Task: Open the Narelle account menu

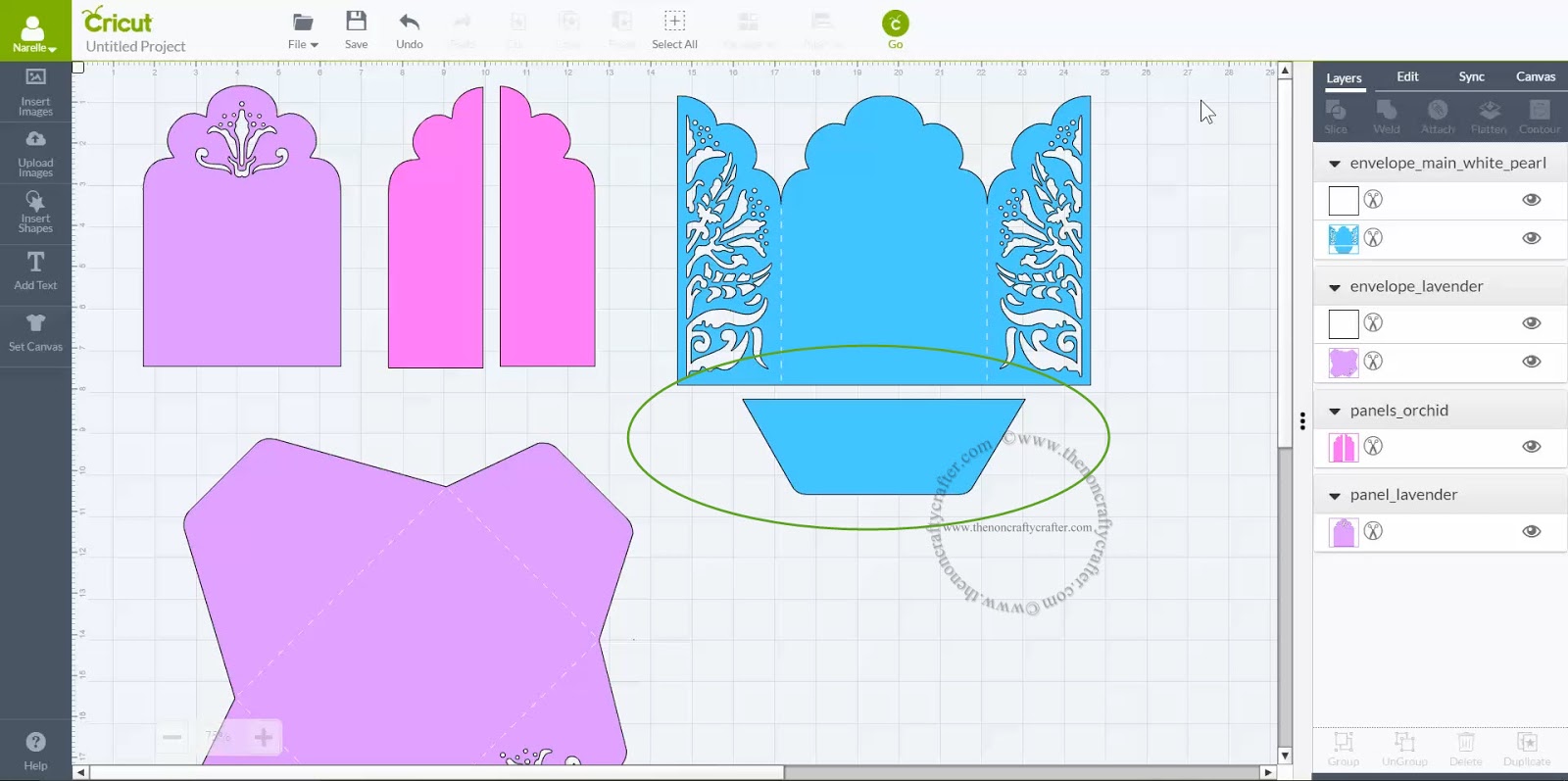Action: [x=34, y=31]
